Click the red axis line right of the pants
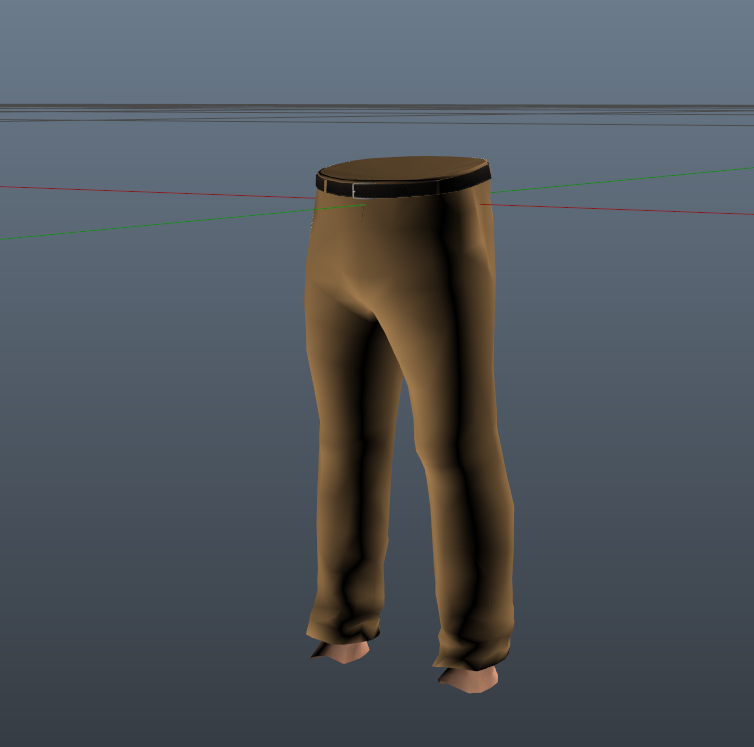The width and height of the screenshot is (754, 747). pyautogui.click(x=620, y=208)
